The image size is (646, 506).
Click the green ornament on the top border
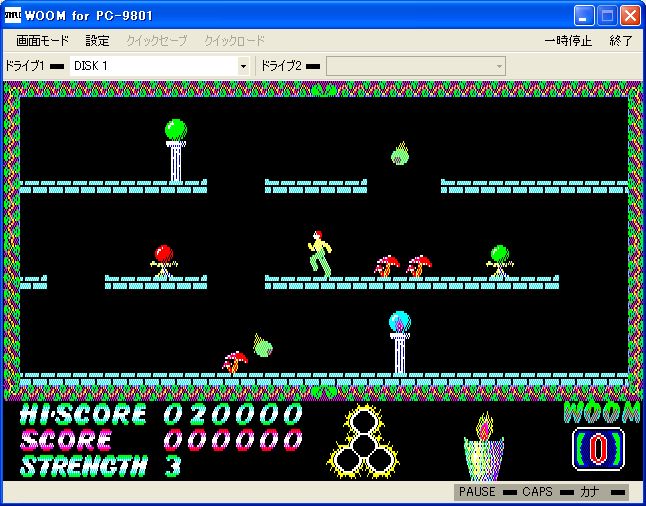pos(323,90)
